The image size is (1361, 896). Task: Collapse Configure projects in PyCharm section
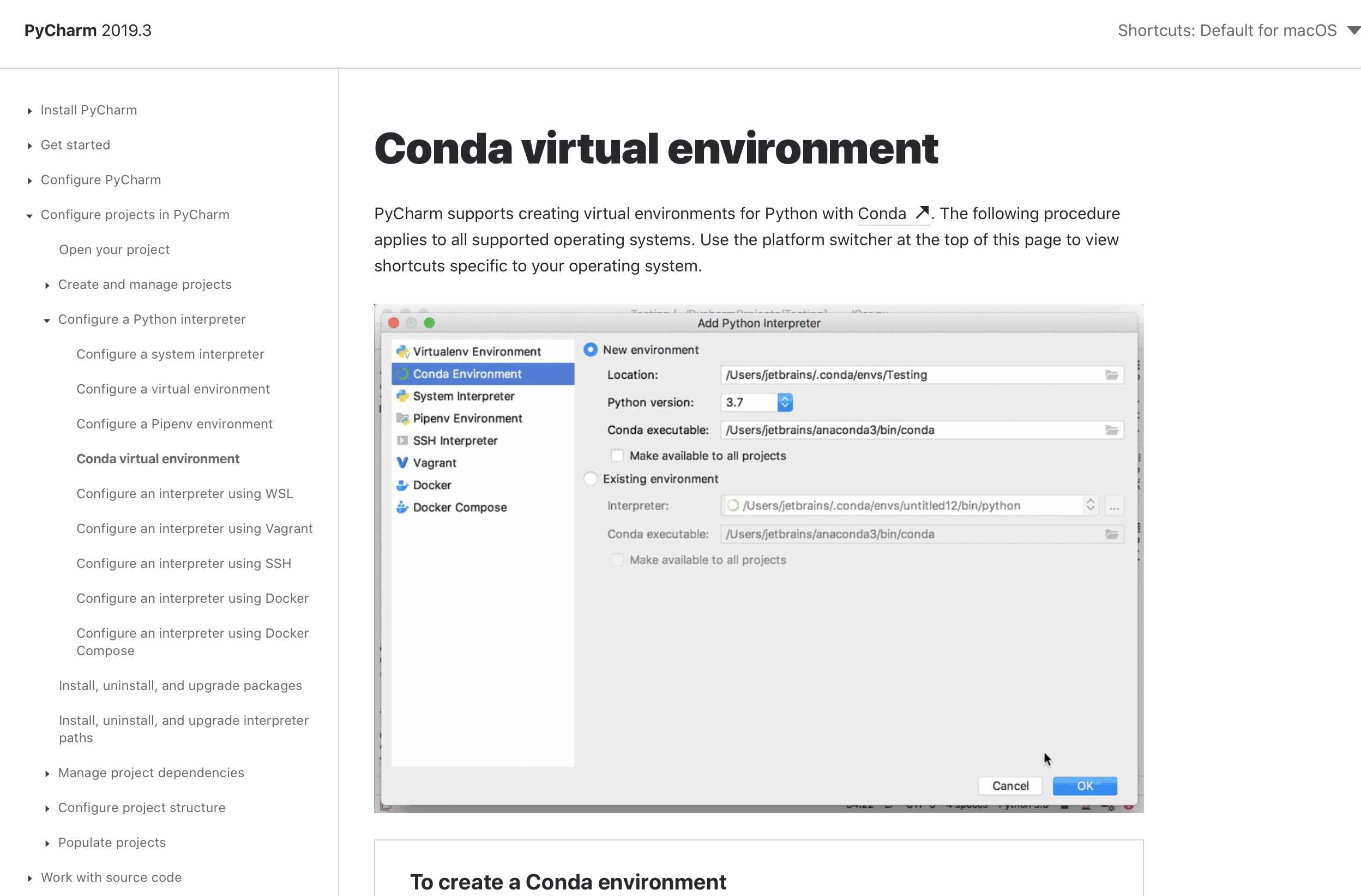[x=30, y=215]
